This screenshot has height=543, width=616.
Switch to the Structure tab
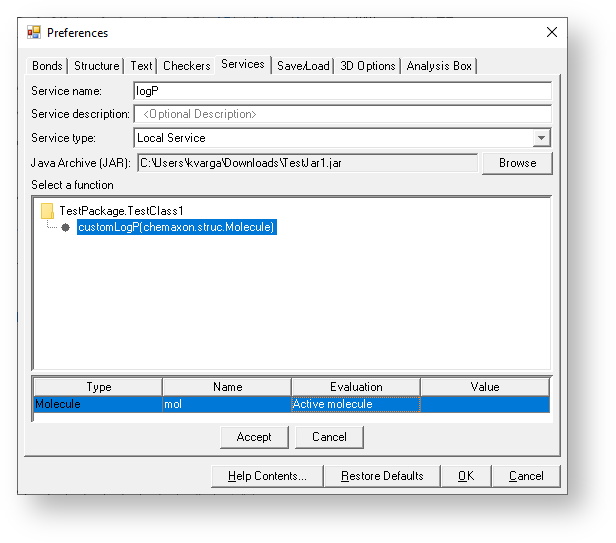96,66
